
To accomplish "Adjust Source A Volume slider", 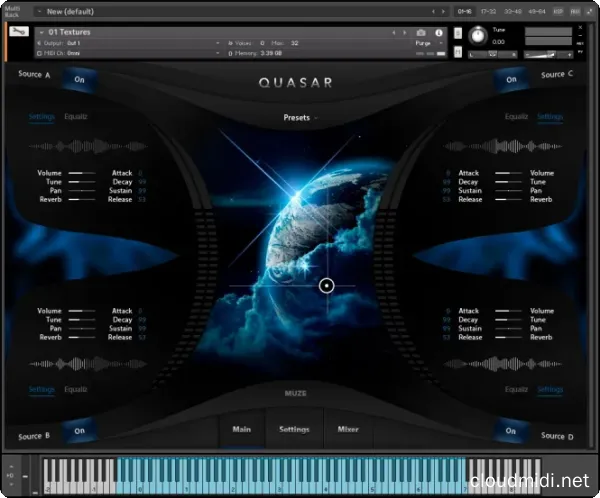I will point(82,173).
